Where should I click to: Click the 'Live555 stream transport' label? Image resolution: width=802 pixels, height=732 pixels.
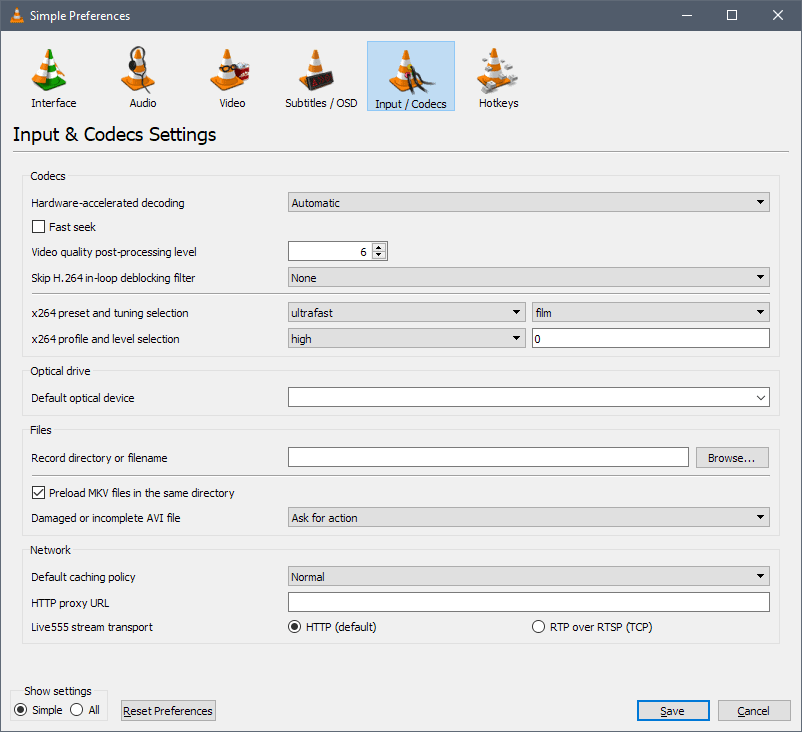point(92,627)
